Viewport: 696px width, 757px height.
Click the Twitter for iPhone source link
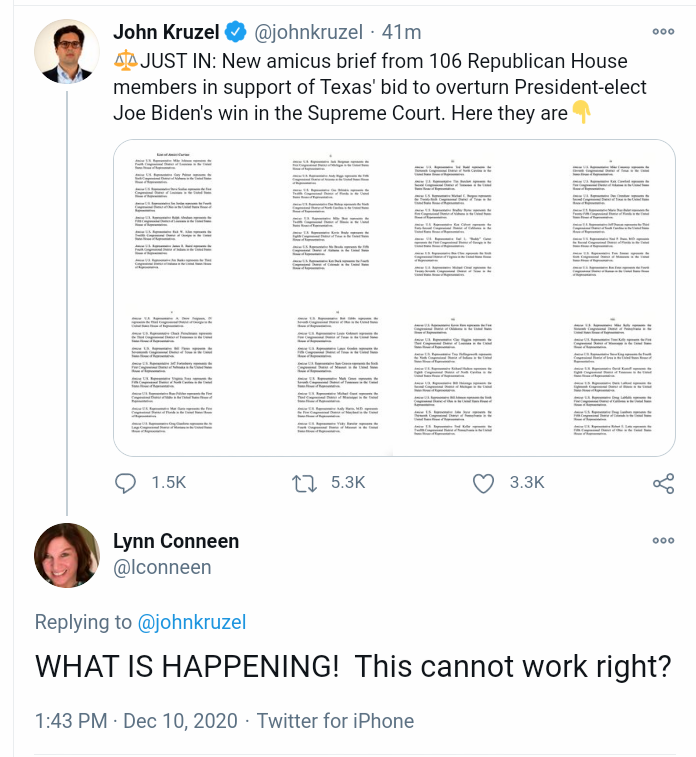tap(335, 720)
